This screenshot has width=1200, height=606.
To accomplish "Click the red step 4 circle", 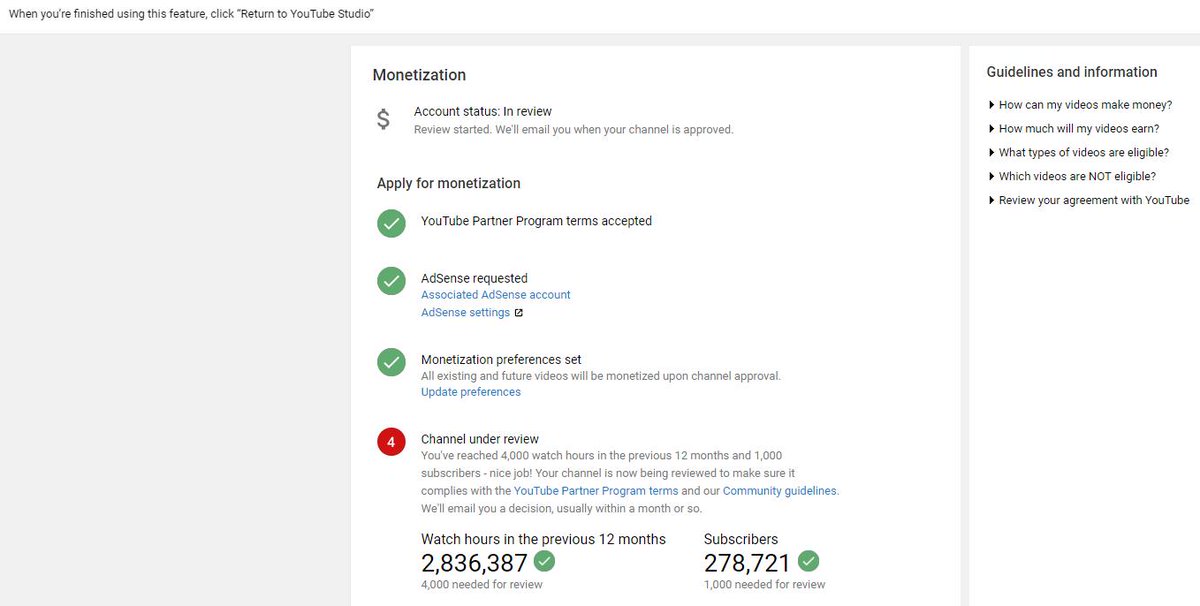I will click(x=391, y=441).
